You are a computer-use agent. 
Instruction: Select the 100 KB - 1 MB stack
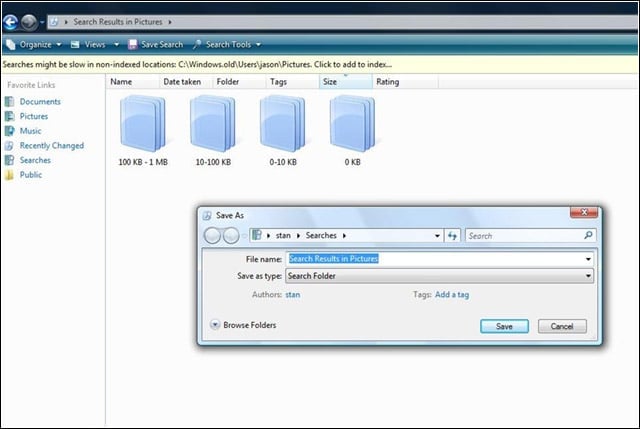click(143, 131)
